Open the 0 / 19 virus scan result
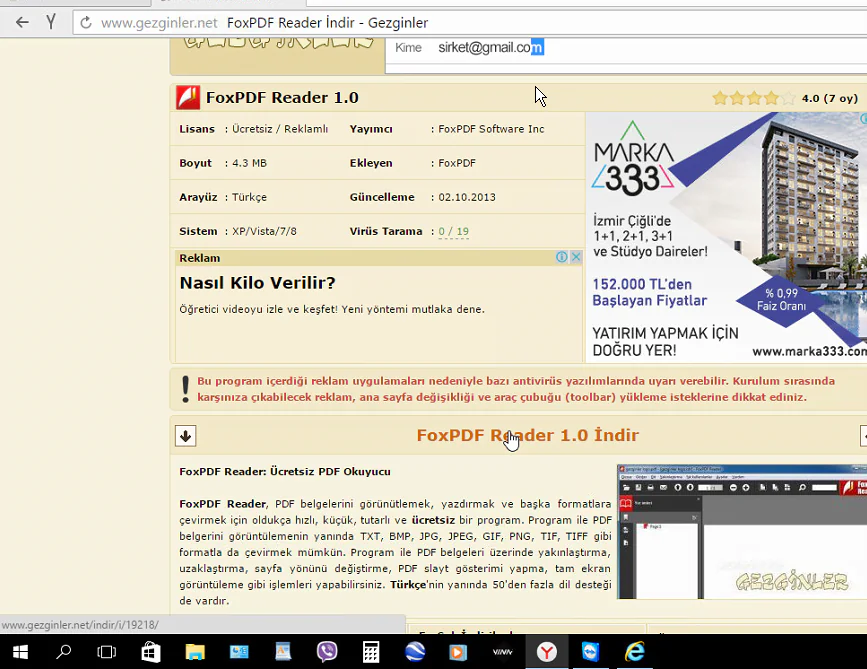 point(453,231)
